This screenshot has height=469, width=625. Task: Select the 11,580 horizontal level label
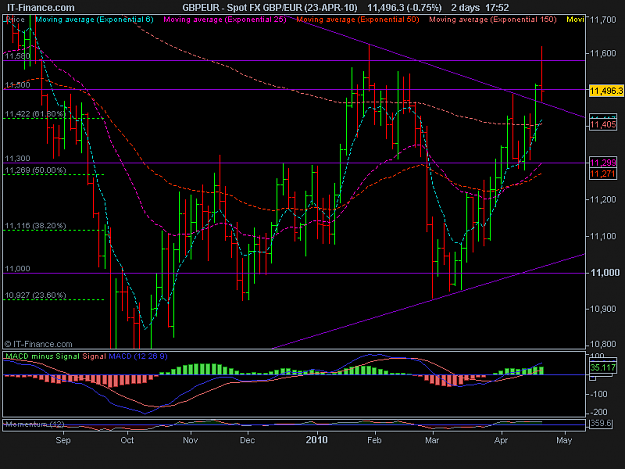tap(17, 56)
